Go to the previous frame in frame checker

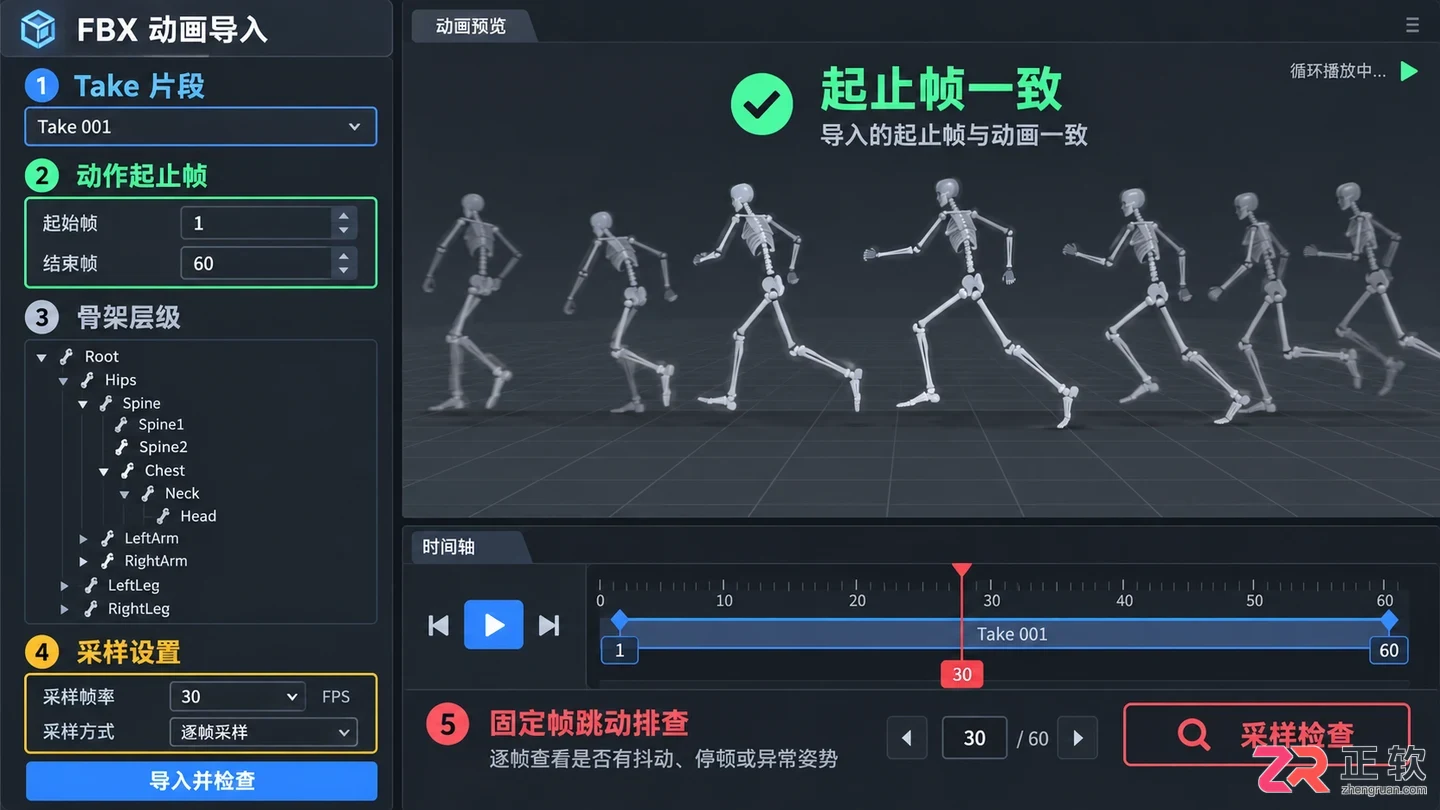[x=907, y=738]
